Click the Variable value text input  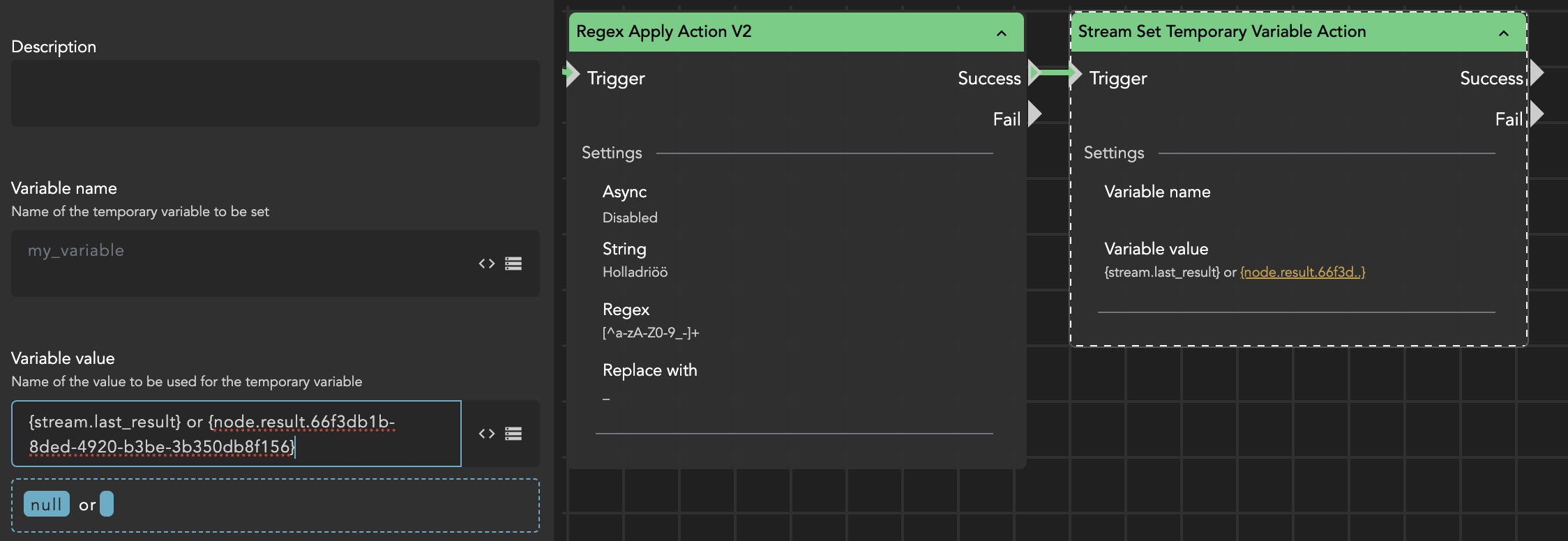click(236, 434)
